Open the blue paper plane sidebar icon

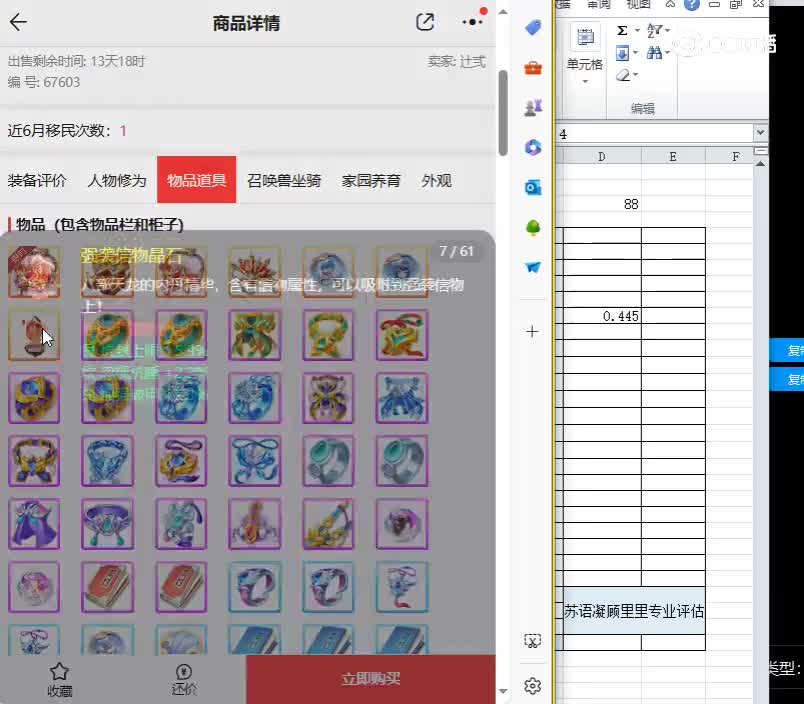pos(533,267)
